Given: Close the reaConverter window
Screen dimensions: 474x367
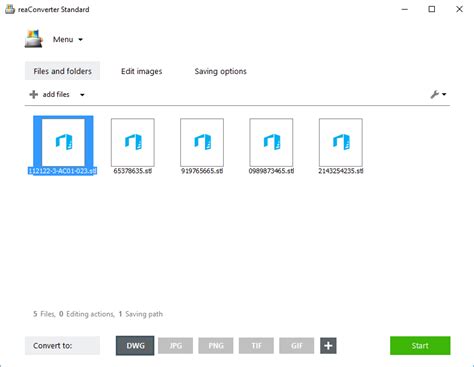Looking at the screenshot, I should click(459, 9).
